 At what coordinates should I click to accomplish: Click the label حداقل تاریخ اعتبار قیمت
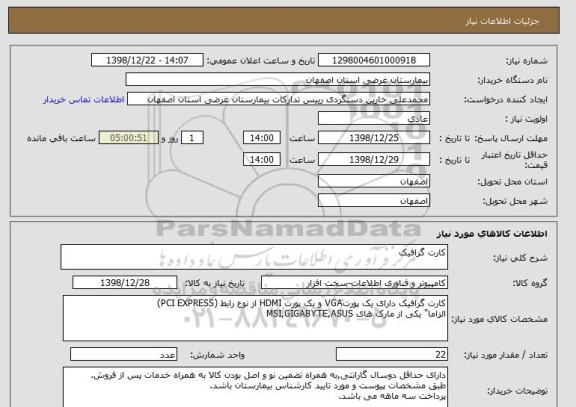pos(514,160)
